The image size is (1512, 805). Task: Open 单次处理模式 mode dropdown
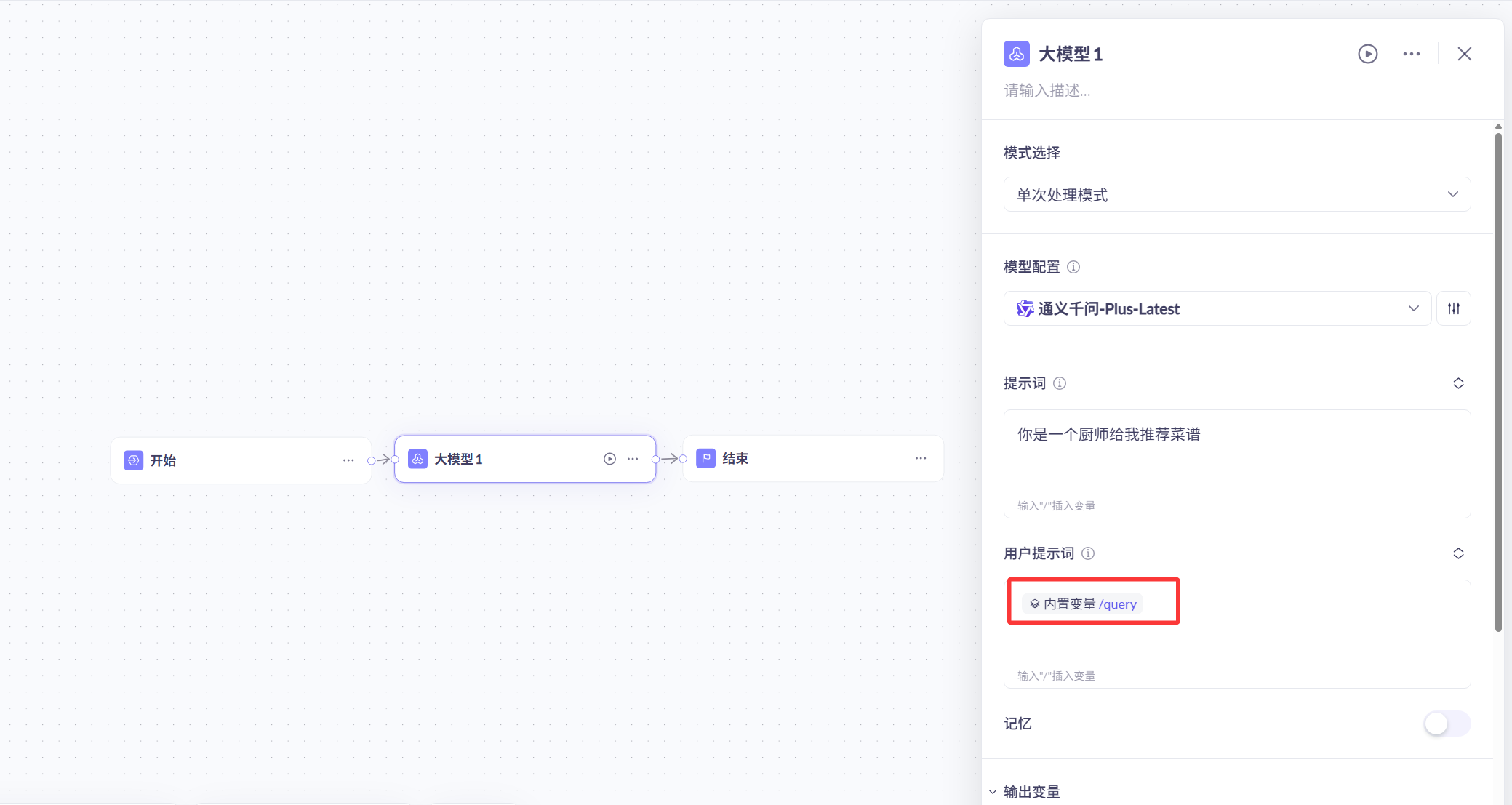click(x=1236, y=194)
